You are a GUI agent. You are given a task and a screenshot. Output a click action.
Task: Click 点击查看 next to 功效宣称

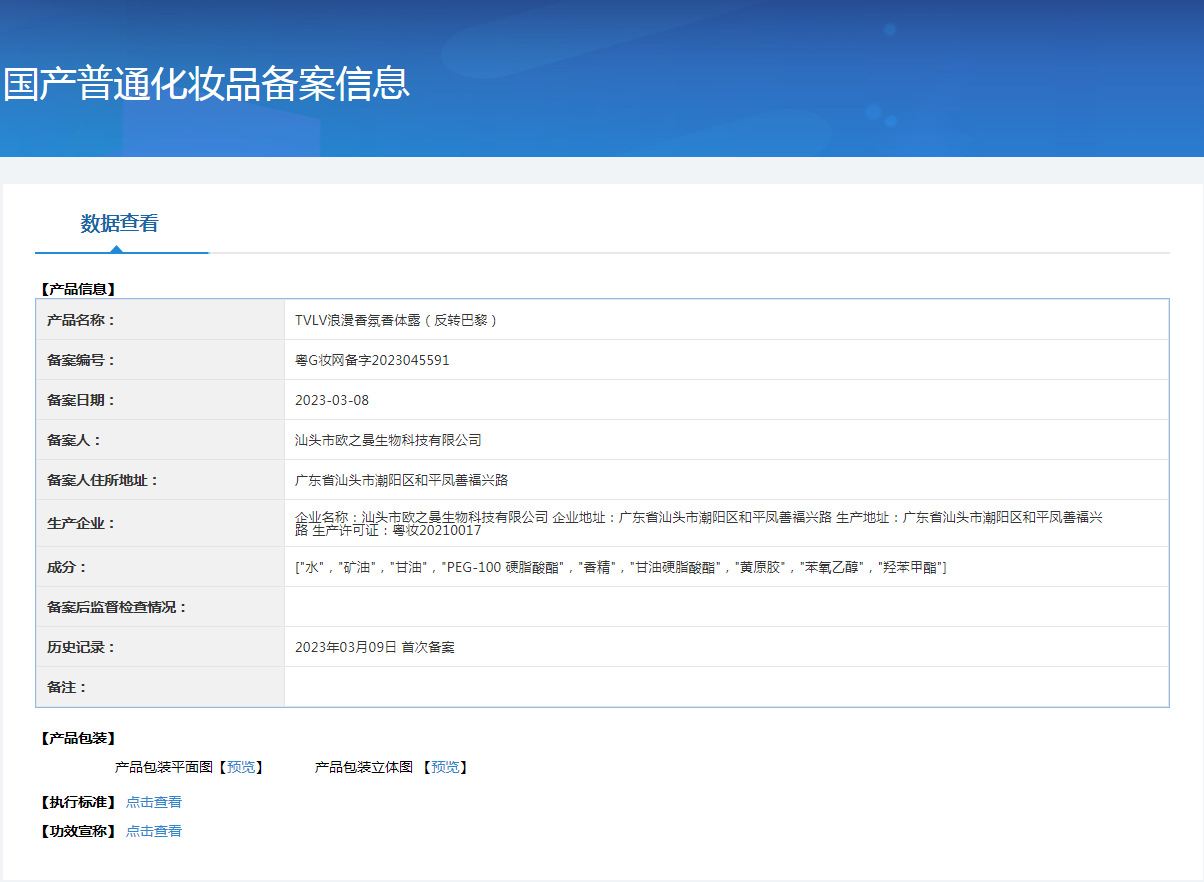[x=154, y=831]
